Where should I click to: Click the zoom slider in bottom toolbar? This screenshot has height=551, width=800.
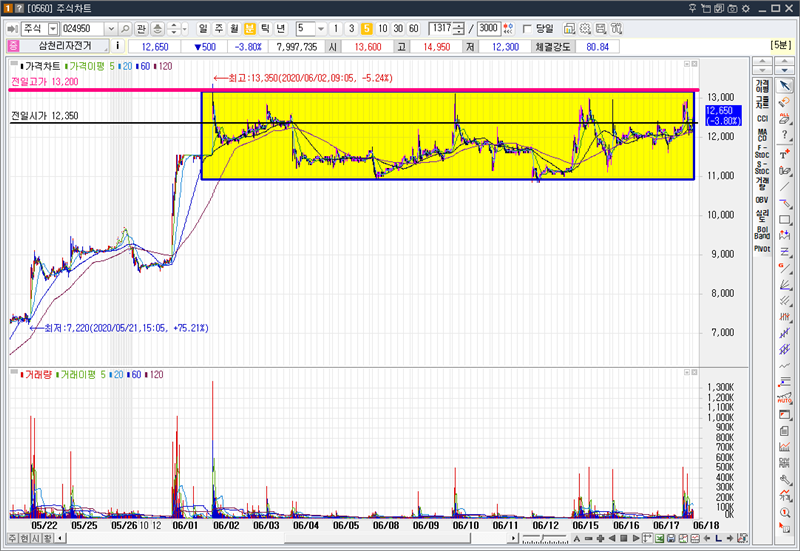pos(544,538)
